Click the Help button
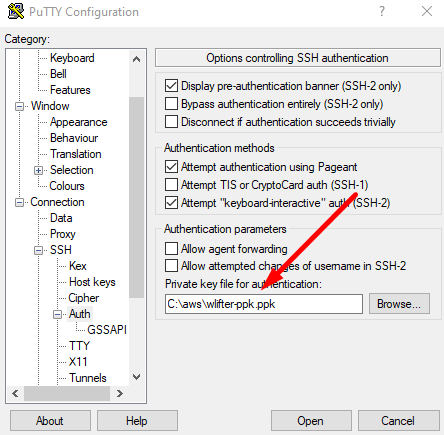The image size is (444, 435). point(137,421)
